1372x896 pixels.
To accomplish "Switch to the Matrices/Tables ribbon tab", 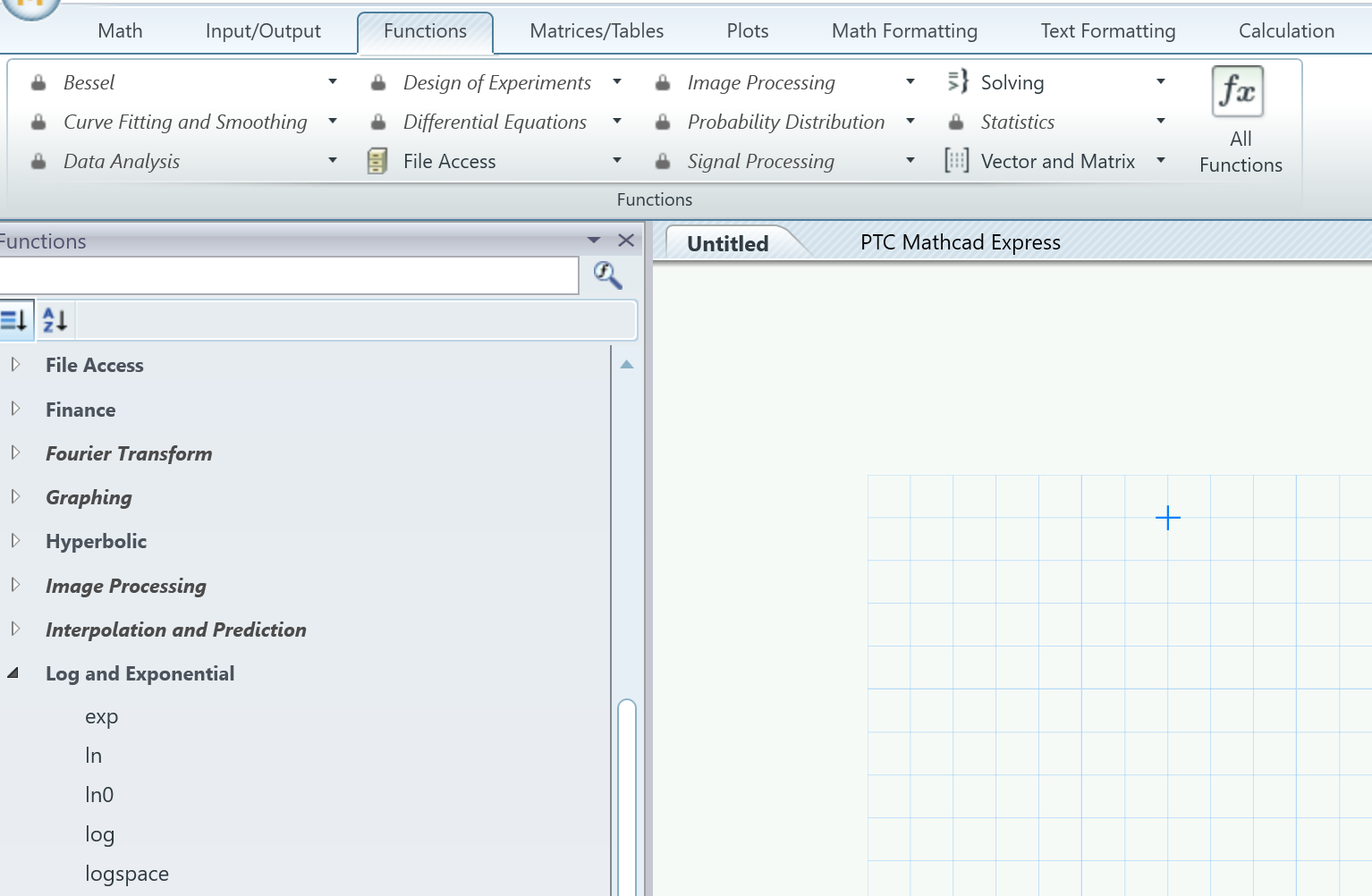I will [x=597, y=31].
